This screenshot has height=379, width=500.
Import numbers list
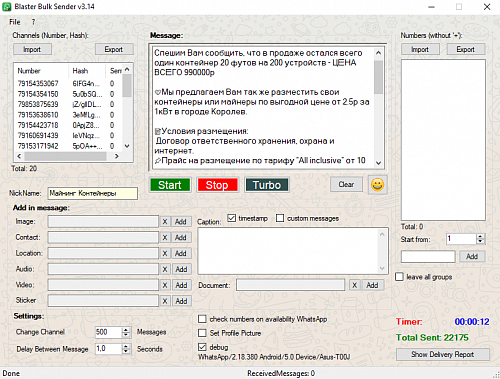[x=420, y=49]
